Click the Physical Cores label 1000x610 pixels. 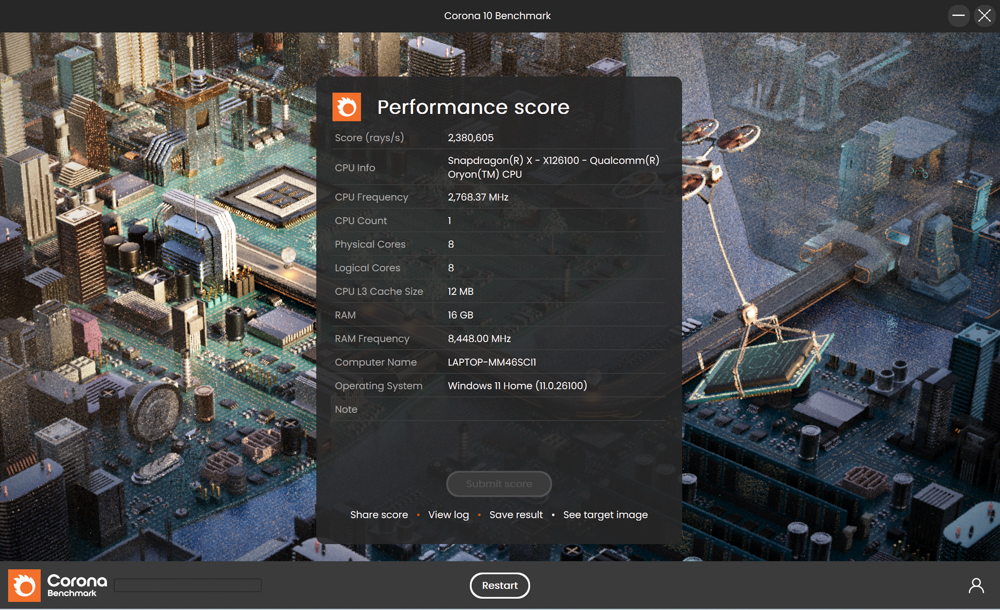coord(370,244)
